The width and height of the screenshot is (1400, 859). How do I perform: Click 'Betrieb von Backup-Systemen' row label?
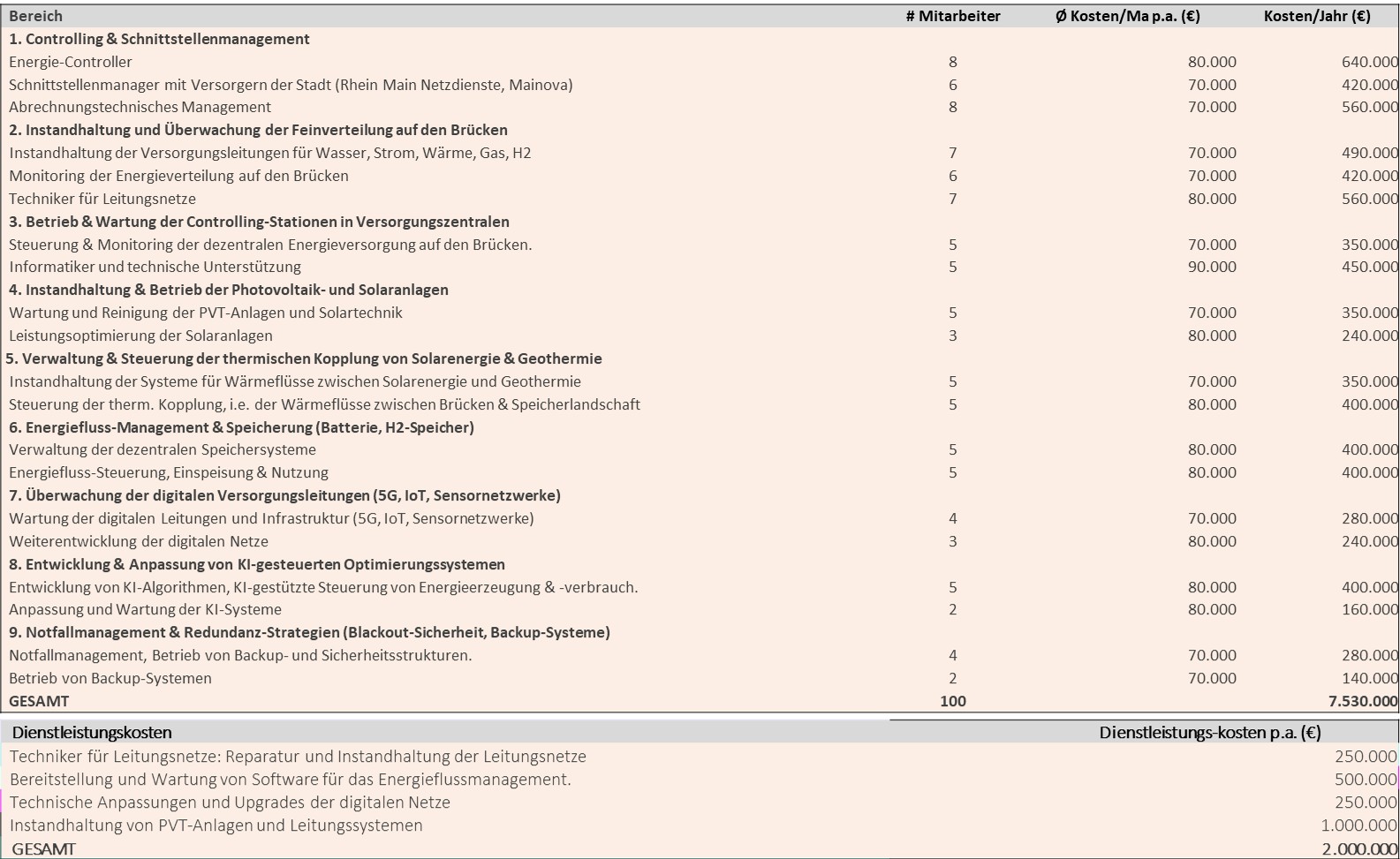(x=110, y=678)
